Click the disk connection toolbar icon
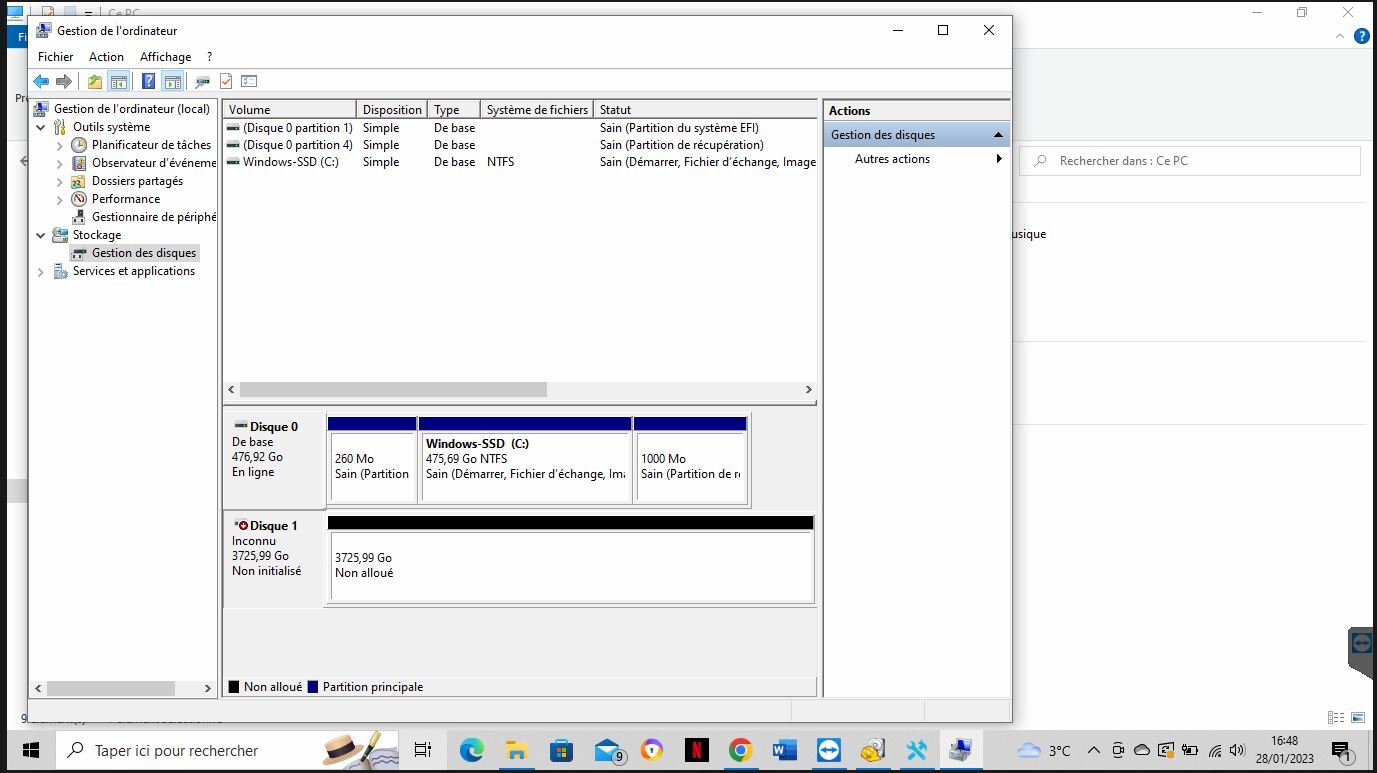Viewport: 1377px width, 773px height. coord(203,81)
